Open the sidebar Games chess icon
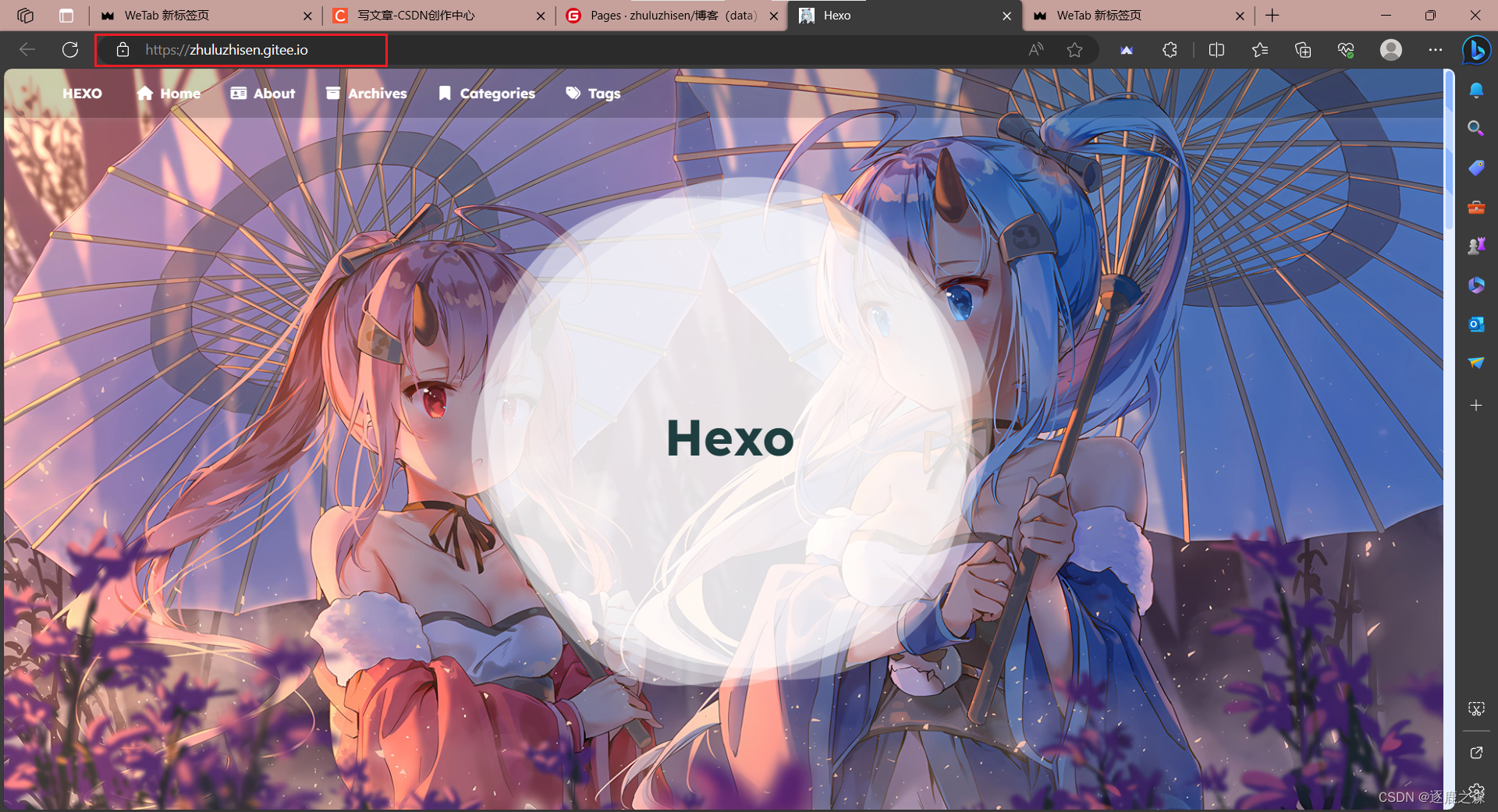1498x812 pixels. tap(1476, 246)
